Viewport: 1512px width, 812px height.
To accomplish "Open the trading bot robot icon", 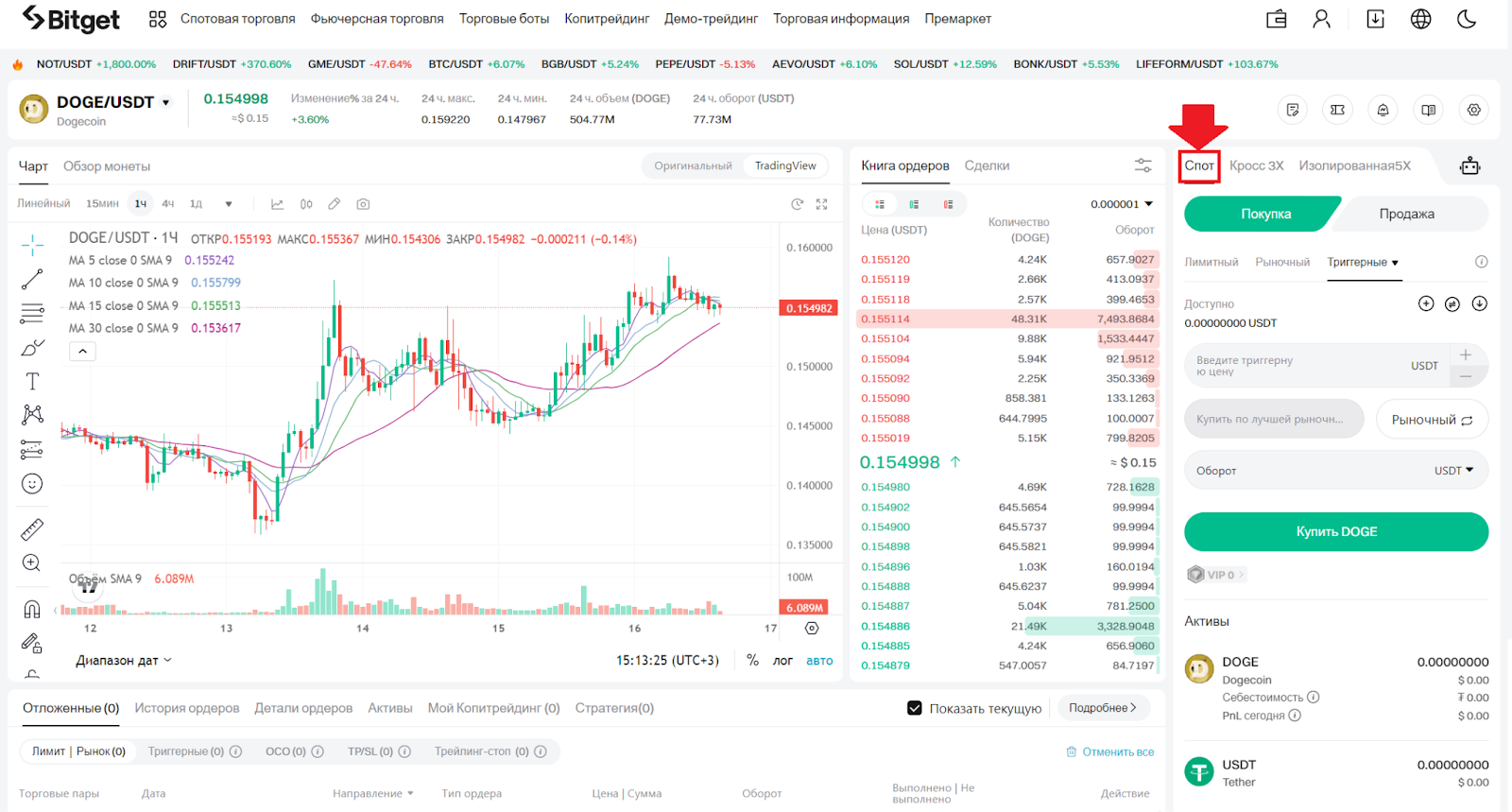I will 1469,165.
